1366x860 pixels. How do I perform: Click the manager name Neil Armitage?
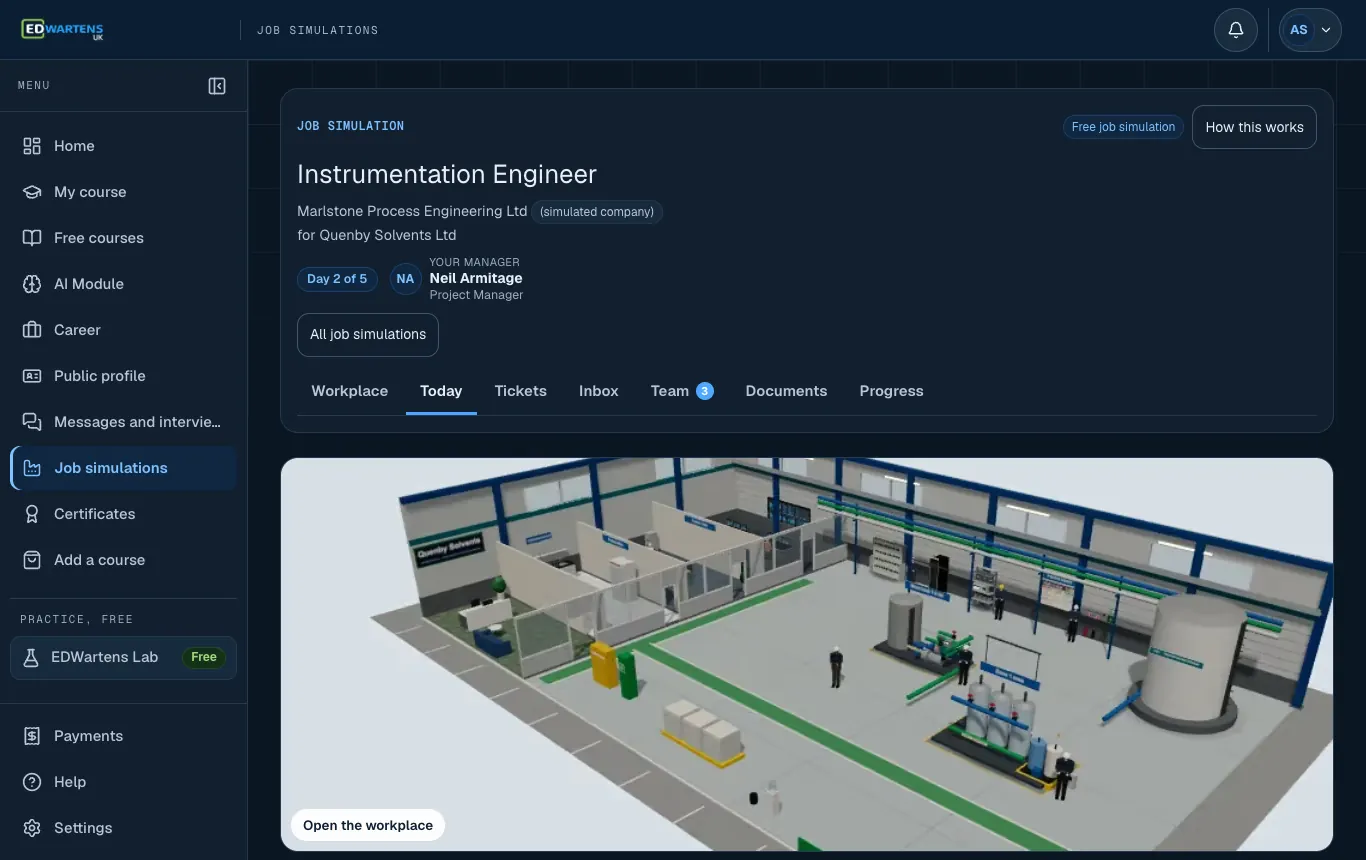coord(476,278)
